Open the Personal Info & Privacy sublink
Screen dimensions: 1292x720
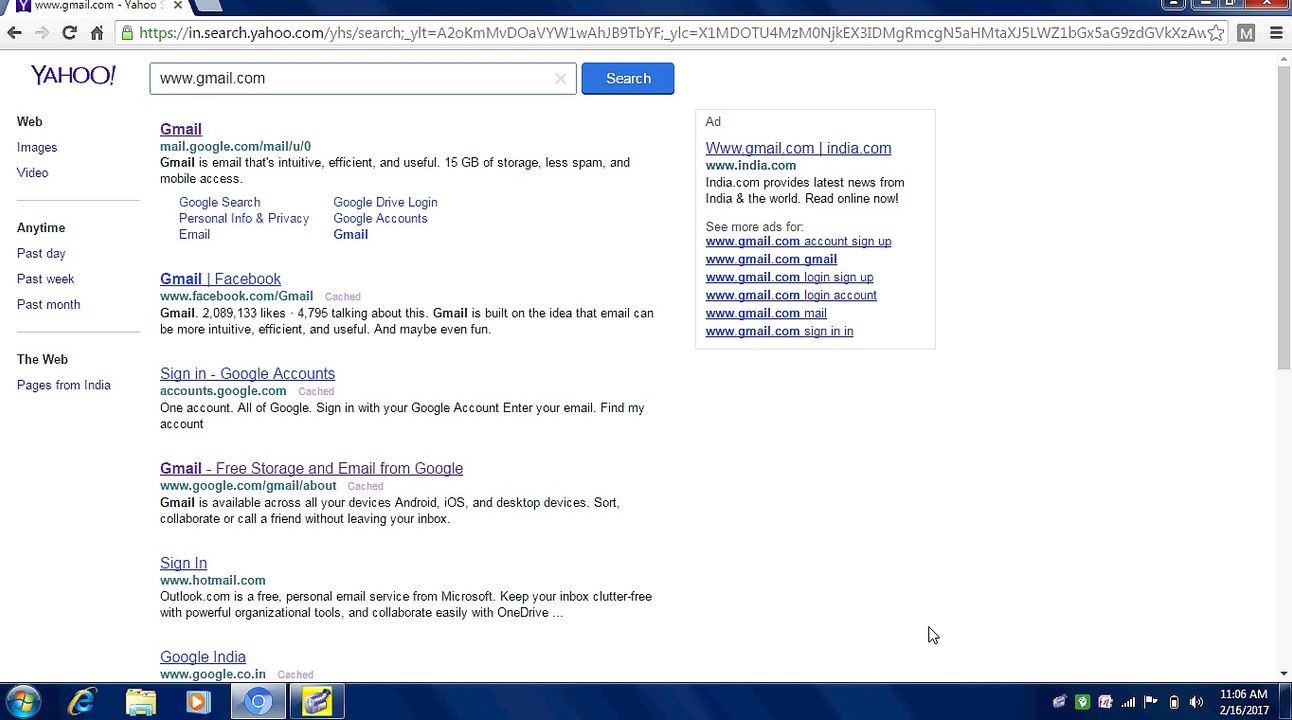point(243,218)
